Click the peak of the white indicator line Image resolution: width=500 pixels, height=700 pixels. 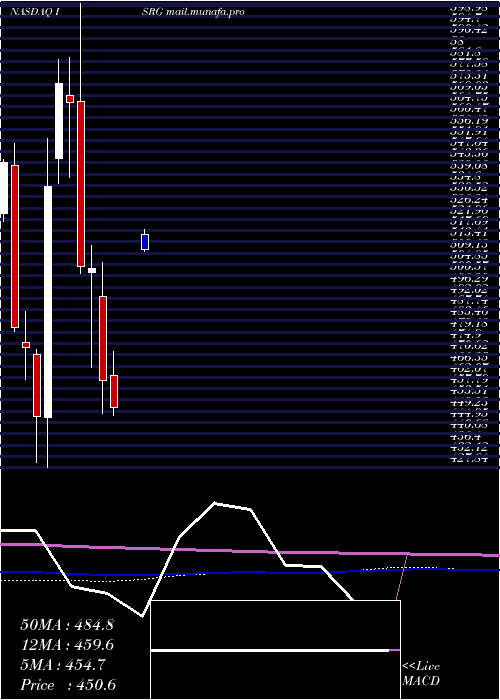[215, 503]
